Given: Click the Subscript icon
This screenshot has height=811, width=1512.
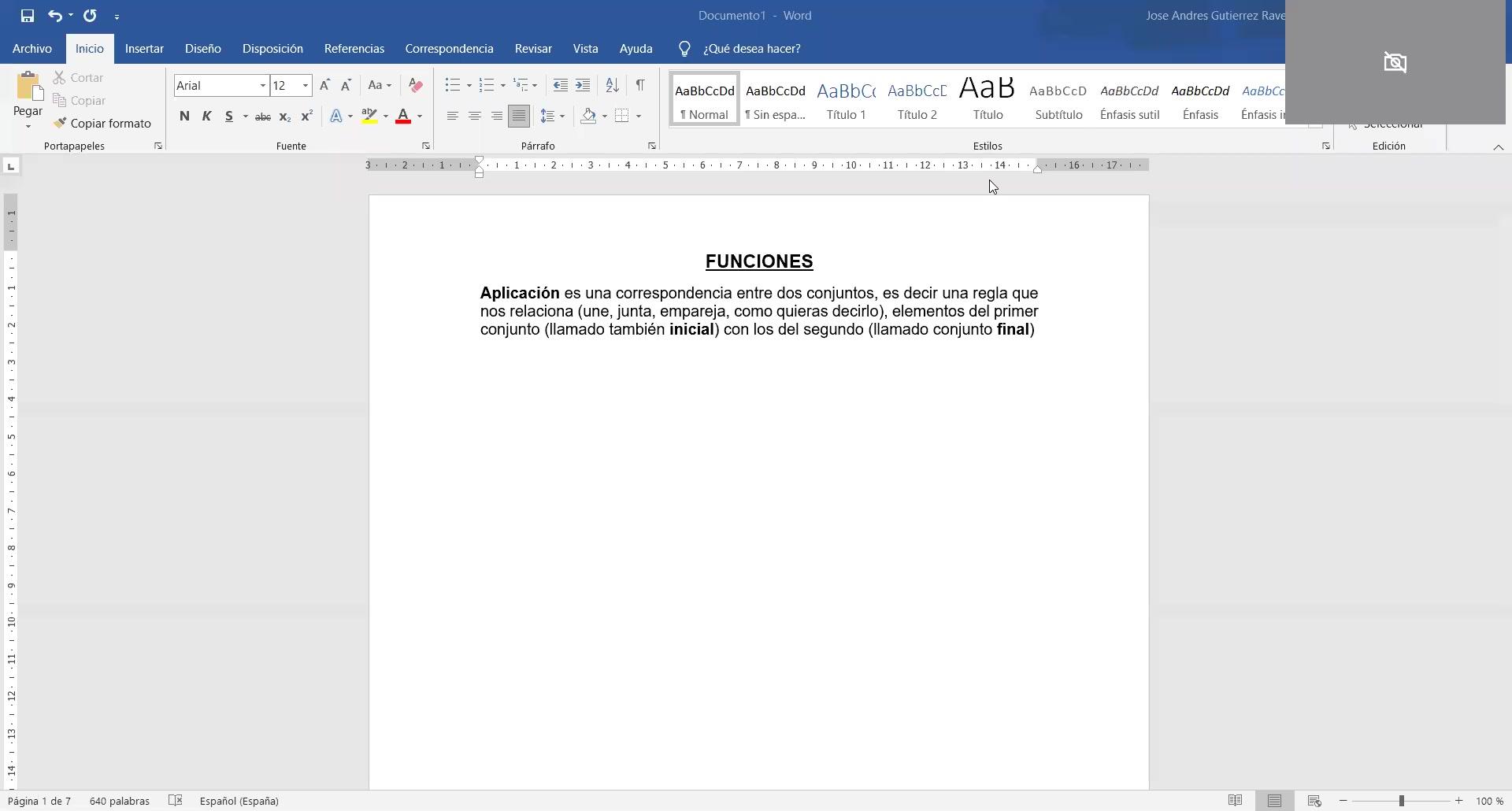Looking at the screenshot, I should pyautogui.click(x=285, y=117).
